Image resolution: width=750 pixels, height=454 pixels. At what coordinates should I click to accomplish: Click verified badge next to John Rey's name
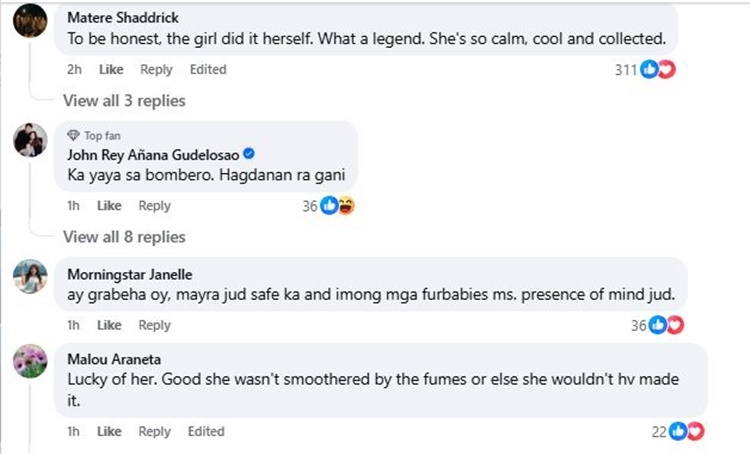(249, 154)
